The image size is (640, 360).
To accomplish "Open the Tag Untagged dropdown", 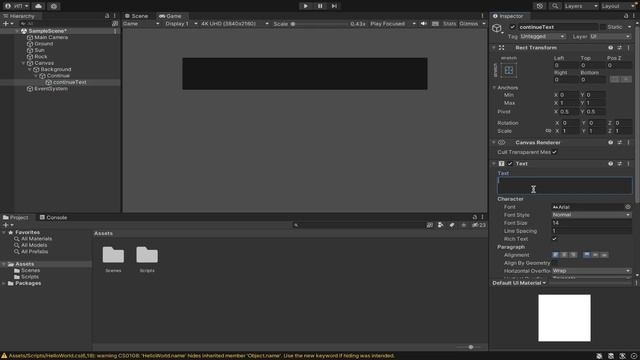I will click(x=542, y=36).
